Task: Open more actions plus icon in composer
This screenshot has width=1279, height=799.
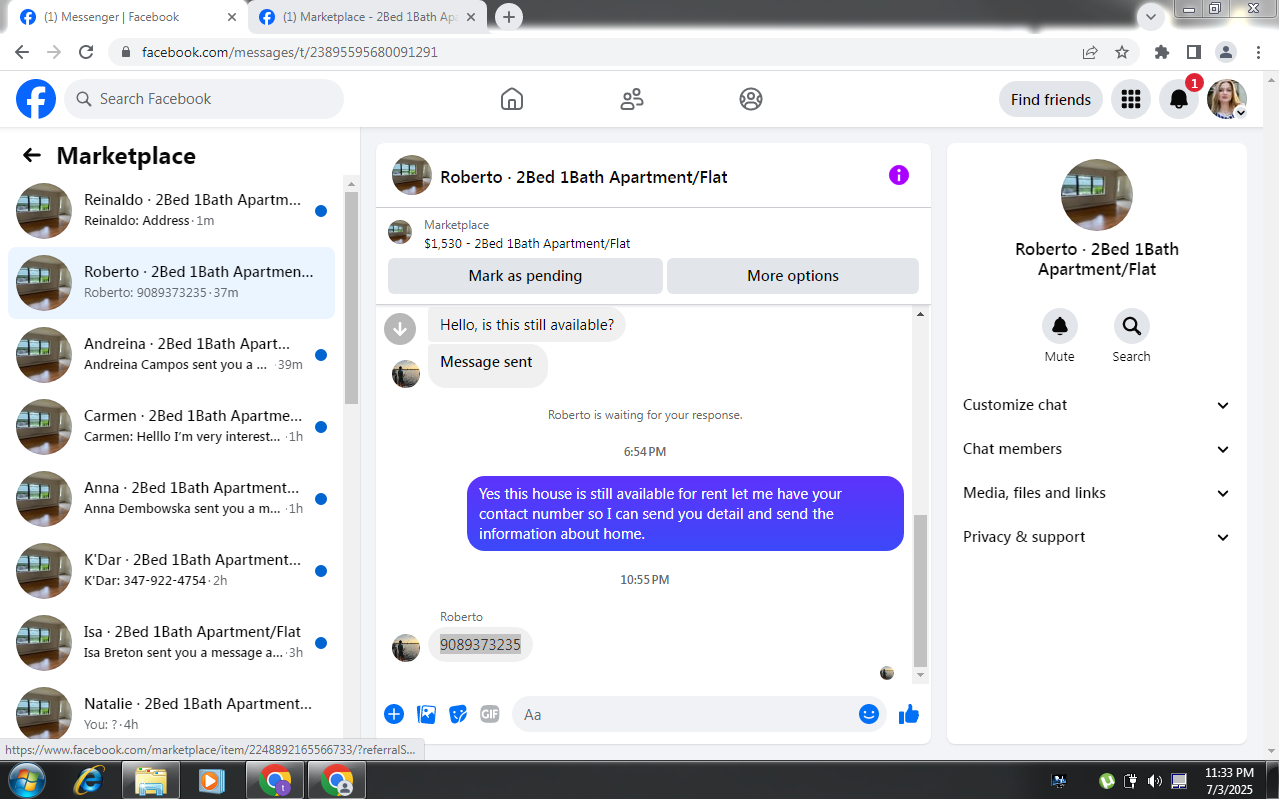Action: pyautogui.click(x=394, y=714)
